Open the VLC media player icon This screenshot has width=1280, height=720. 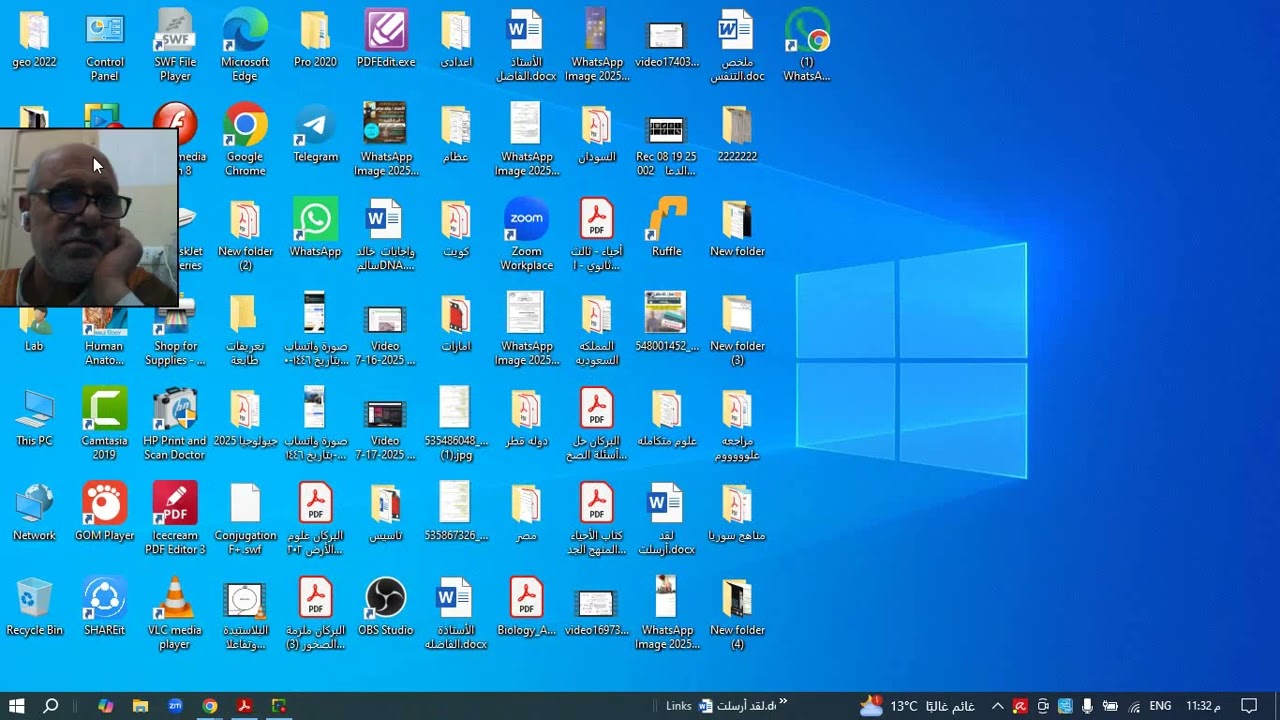175,614
